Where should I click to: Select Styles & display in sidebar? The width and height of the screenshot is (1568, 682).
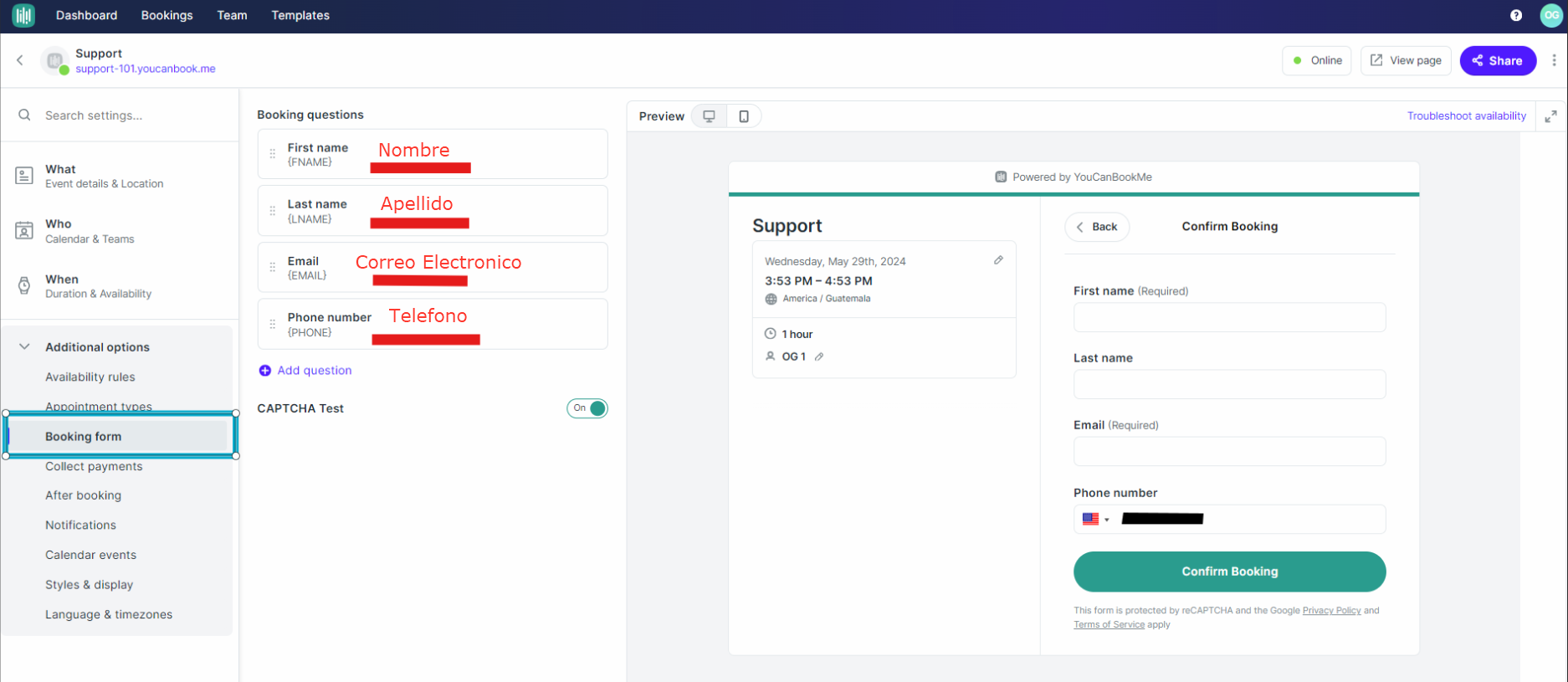click(89, 584)
